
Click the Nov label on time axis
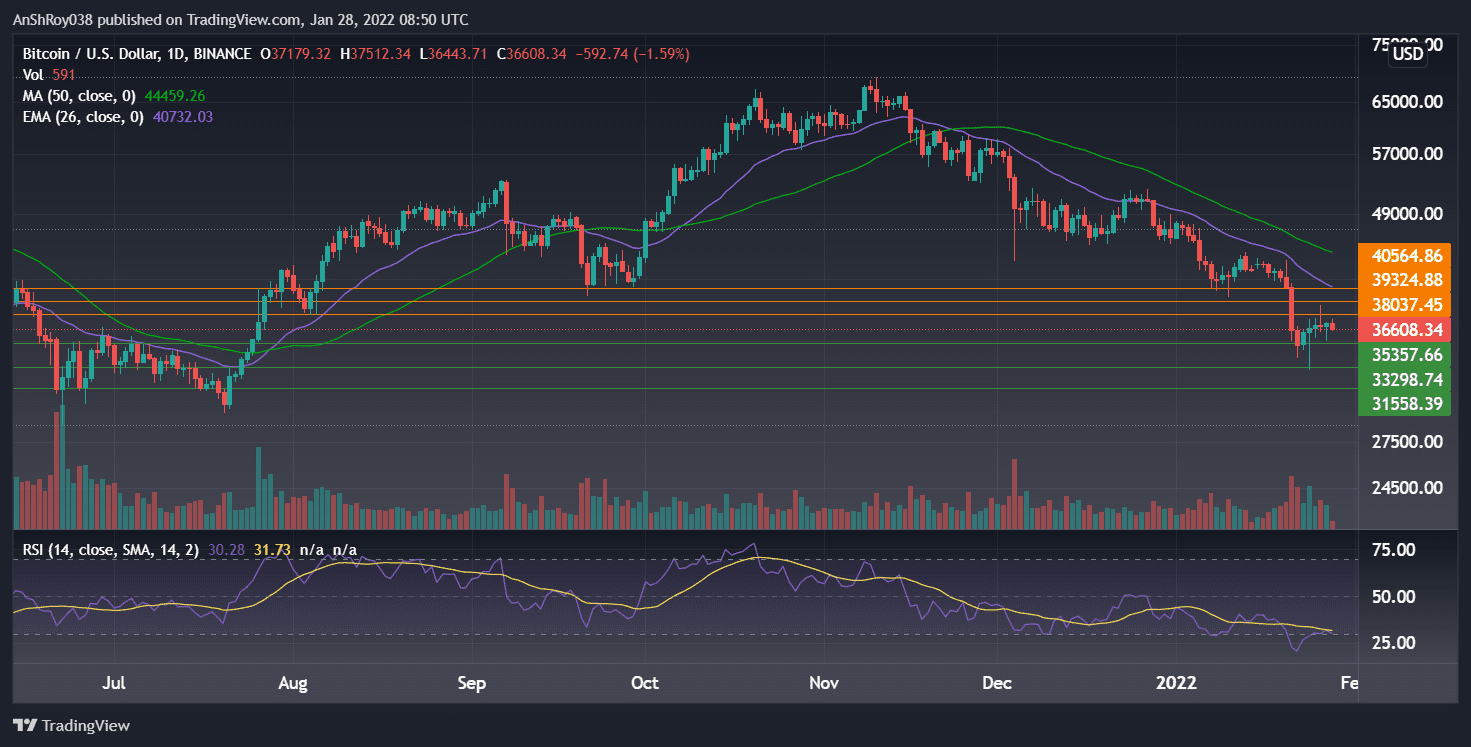824,683
